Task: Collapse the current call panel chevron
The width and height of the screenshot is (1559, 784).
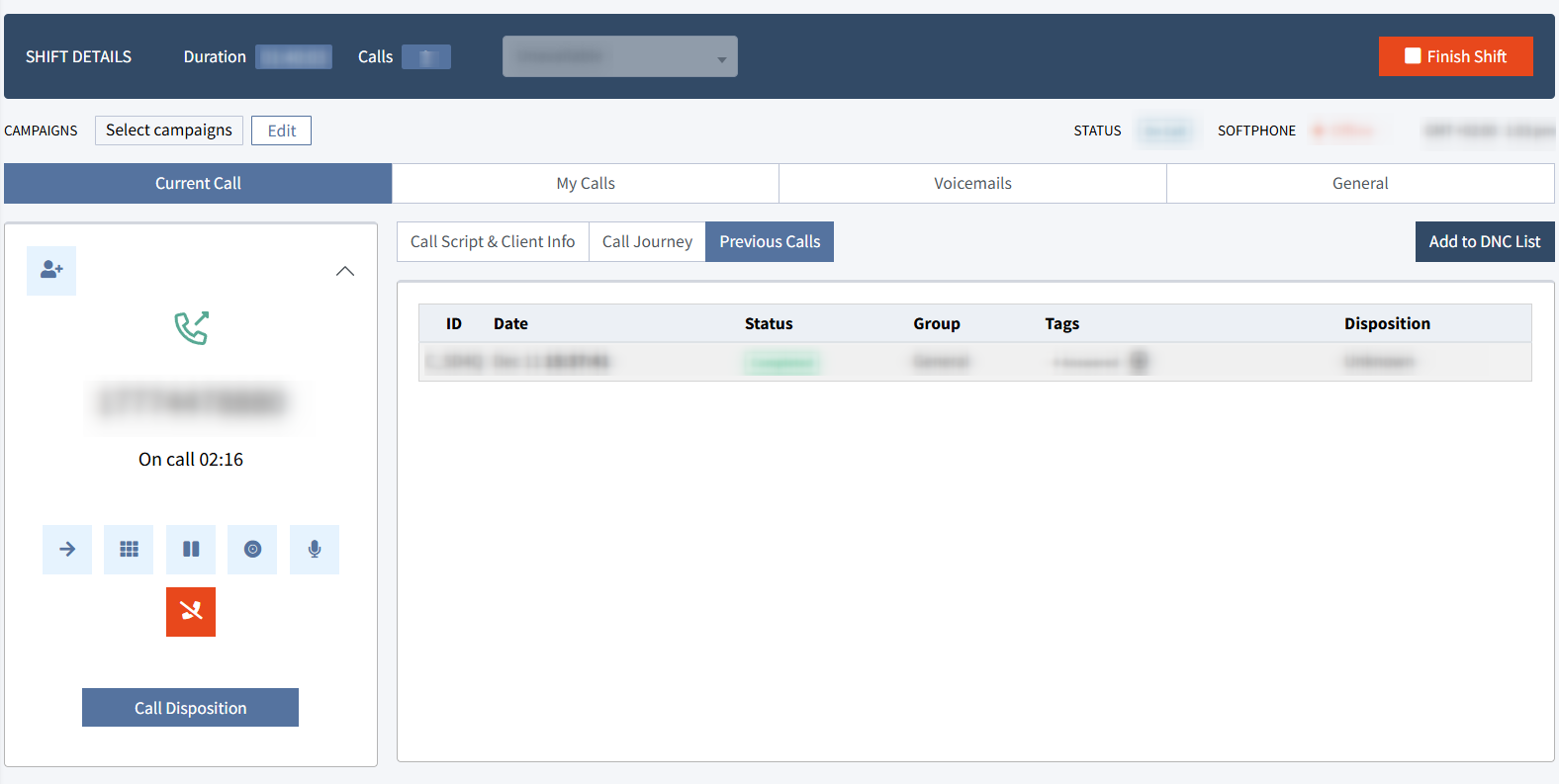Action: pos(345,271)
